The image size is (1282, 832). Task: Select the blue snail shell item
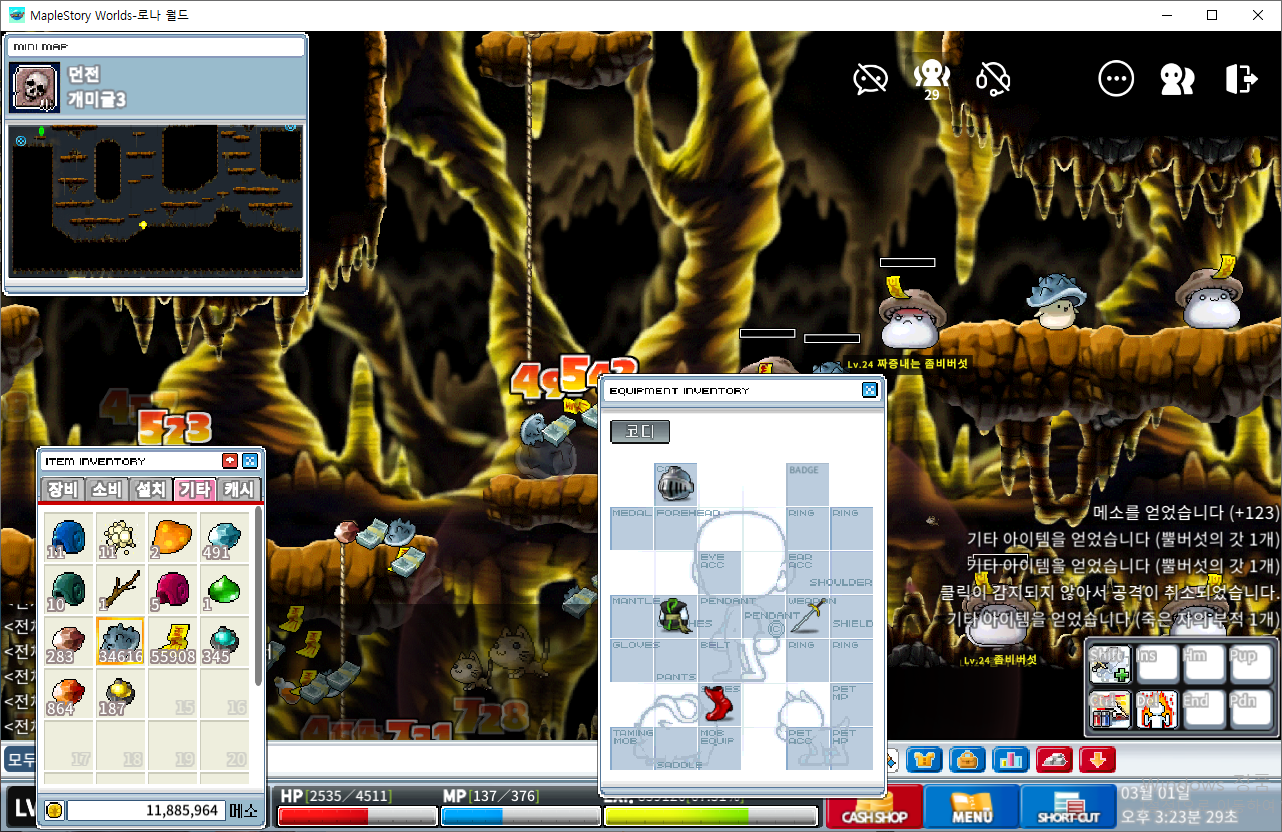coord(69,537)
